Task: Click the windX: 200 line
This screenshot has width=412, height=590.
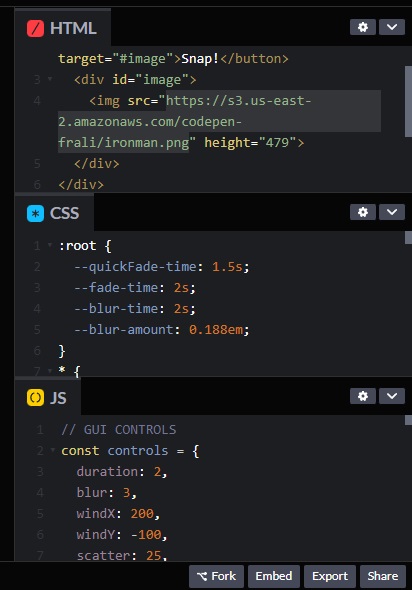Action: coord(118,514)
